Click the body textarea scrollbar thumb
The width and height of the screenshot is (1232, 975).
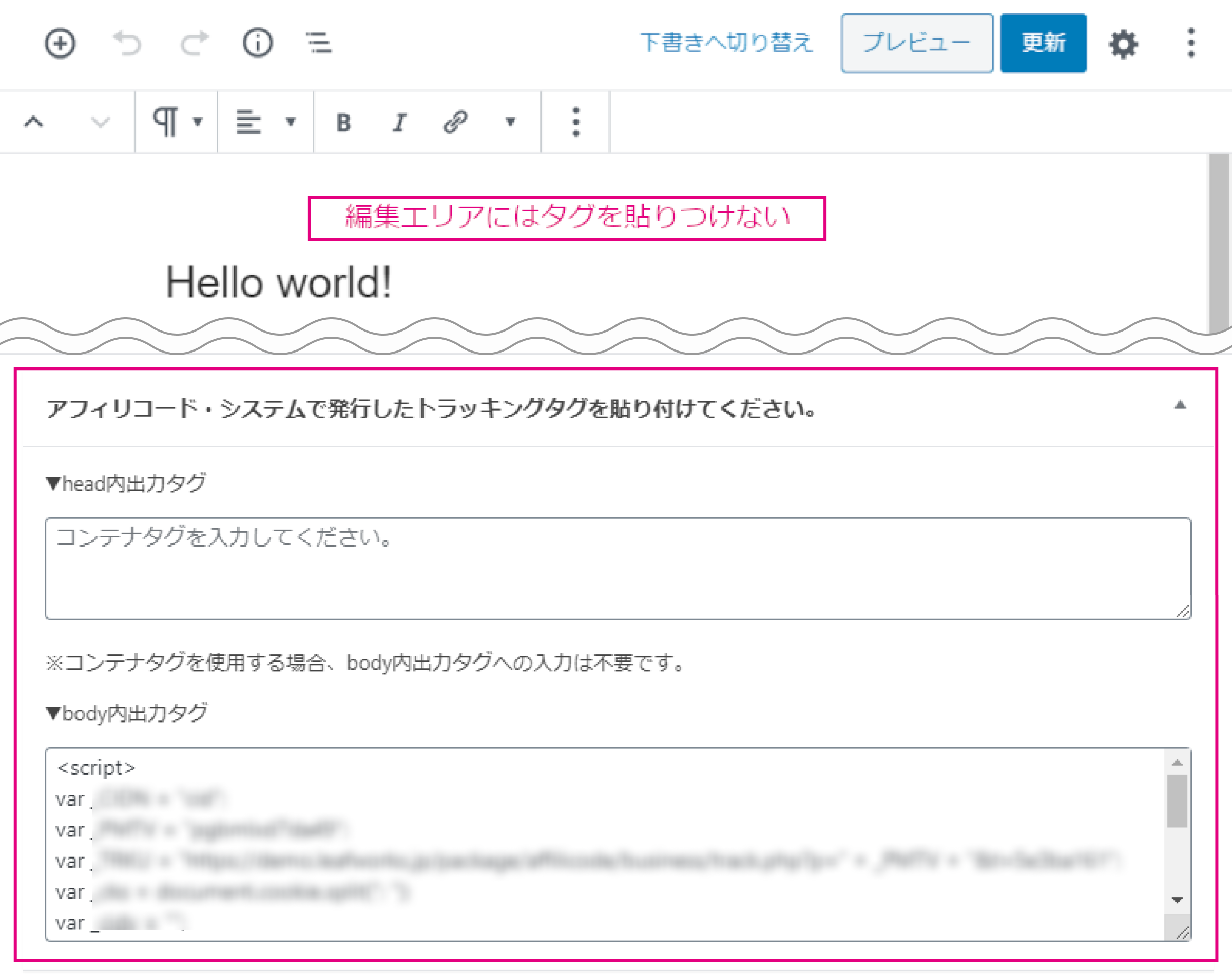(x=1177, y=801)
